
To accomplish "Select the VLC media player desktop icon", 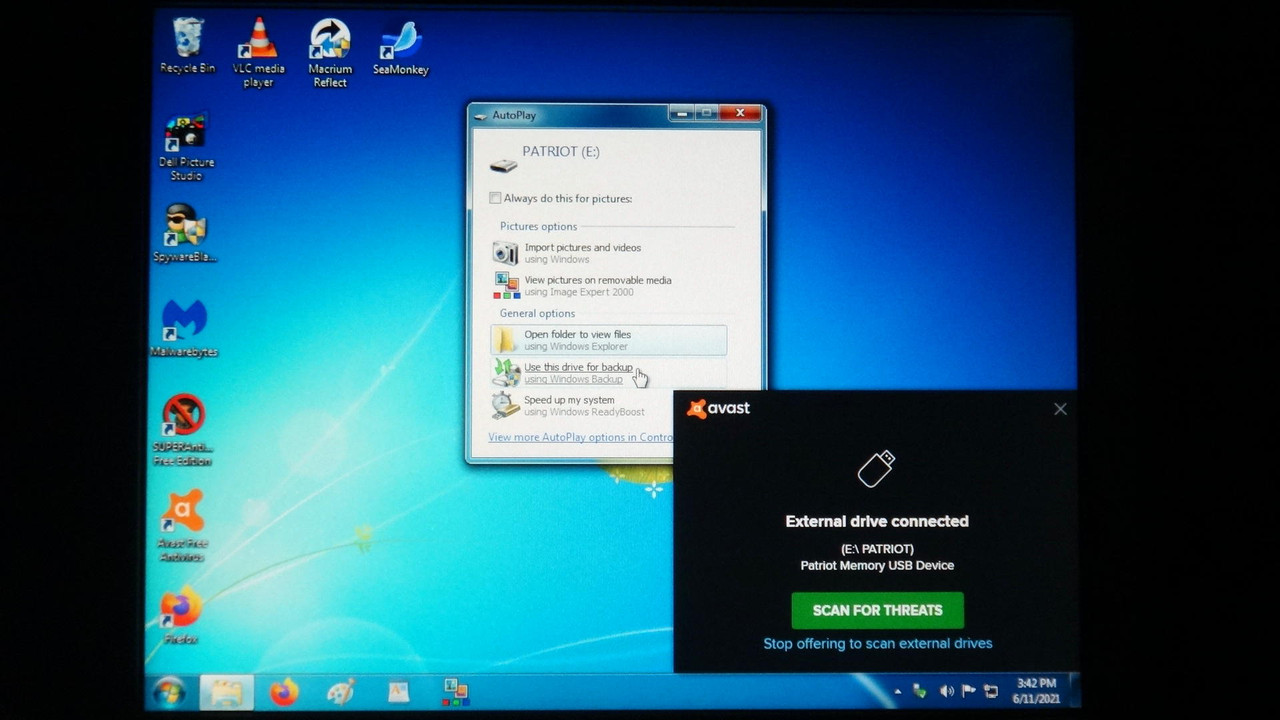I will pyautogui.click(x=258, y=52).
